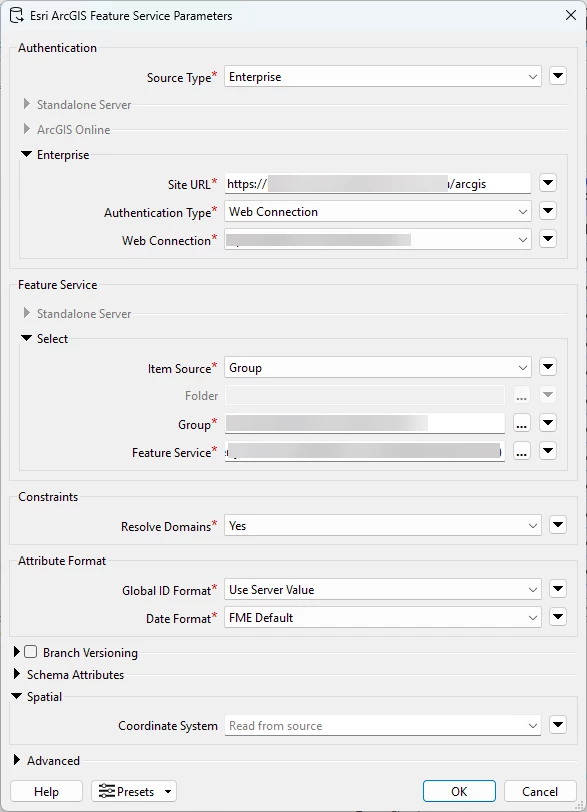
Task: Expand the Schema Attributes section
Action: [x=17, y=674]
